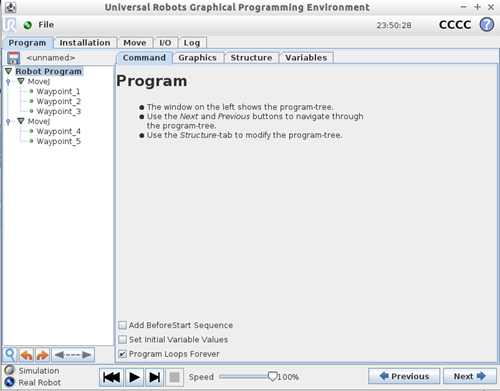Click the green status indicator beside File
The height and width of the screenshot is (391, 500).
pos(28,25)
